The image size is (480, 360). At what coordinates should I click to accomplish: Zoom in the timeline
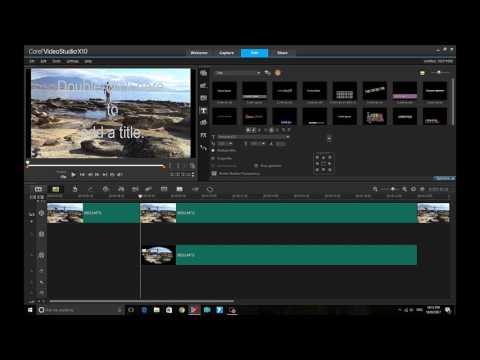coord(404,189)
